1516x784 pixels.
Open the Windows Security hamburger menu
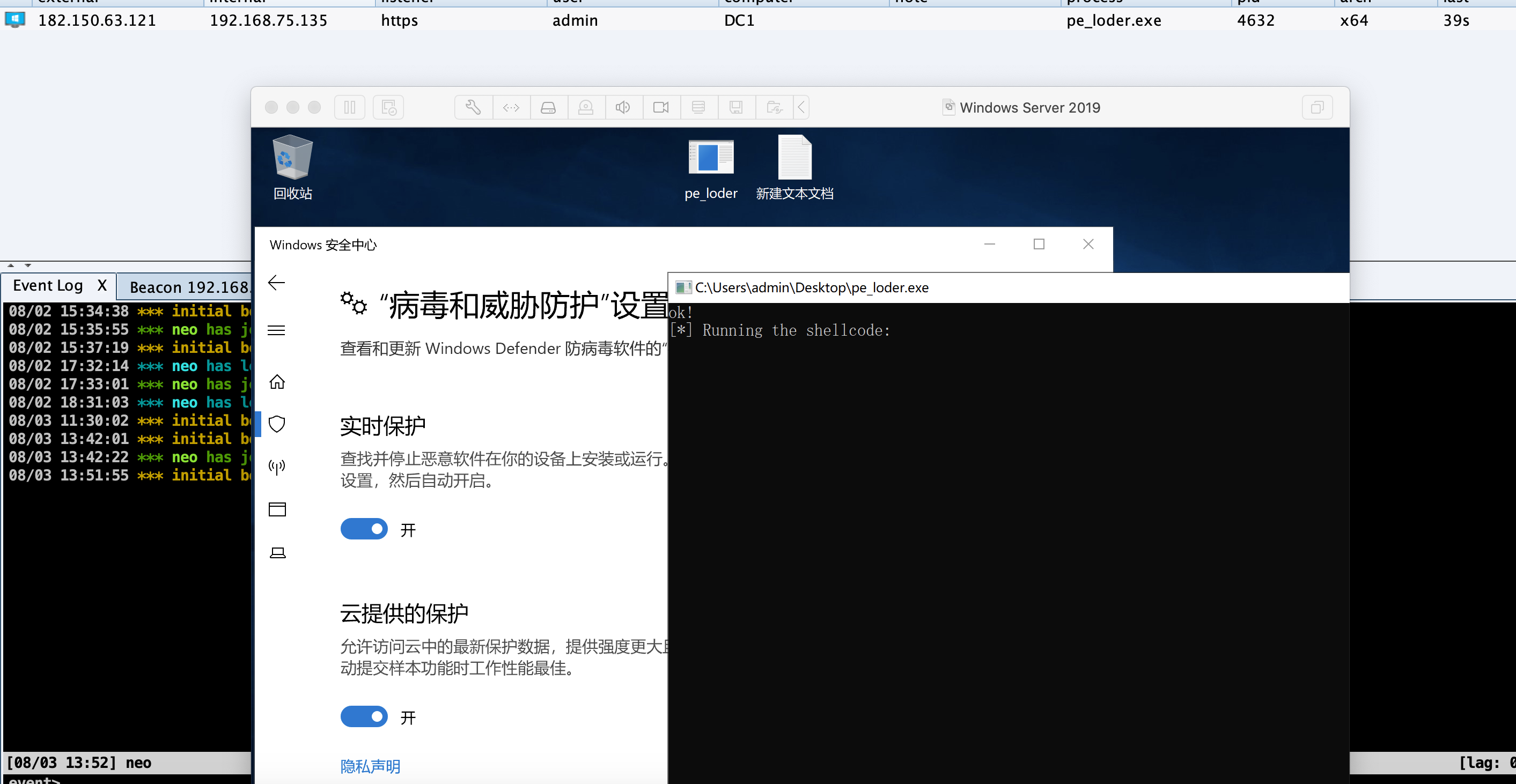click(x=276, y=330)
